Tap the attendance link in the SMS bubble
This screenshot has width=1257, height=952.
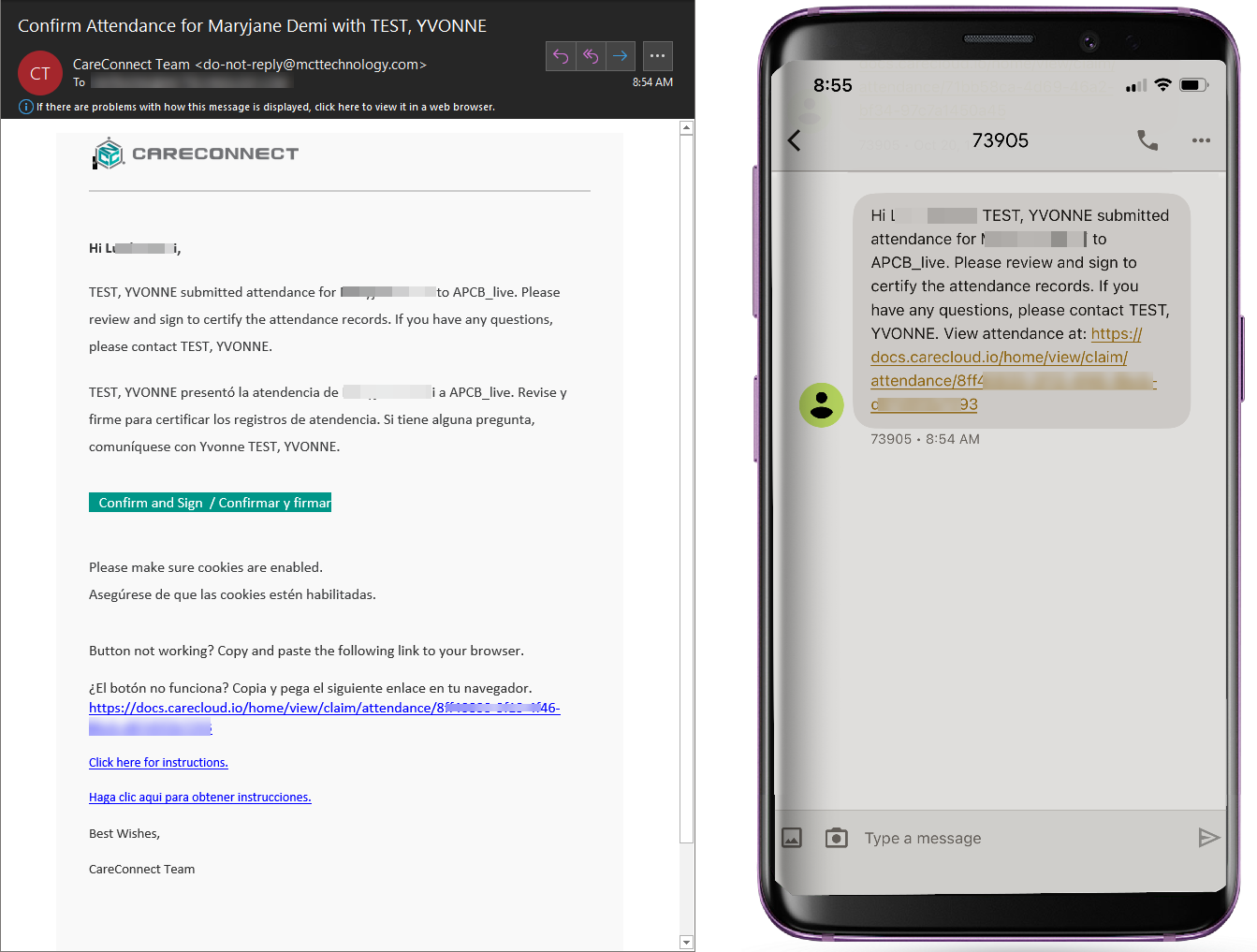pos(1014,369)
